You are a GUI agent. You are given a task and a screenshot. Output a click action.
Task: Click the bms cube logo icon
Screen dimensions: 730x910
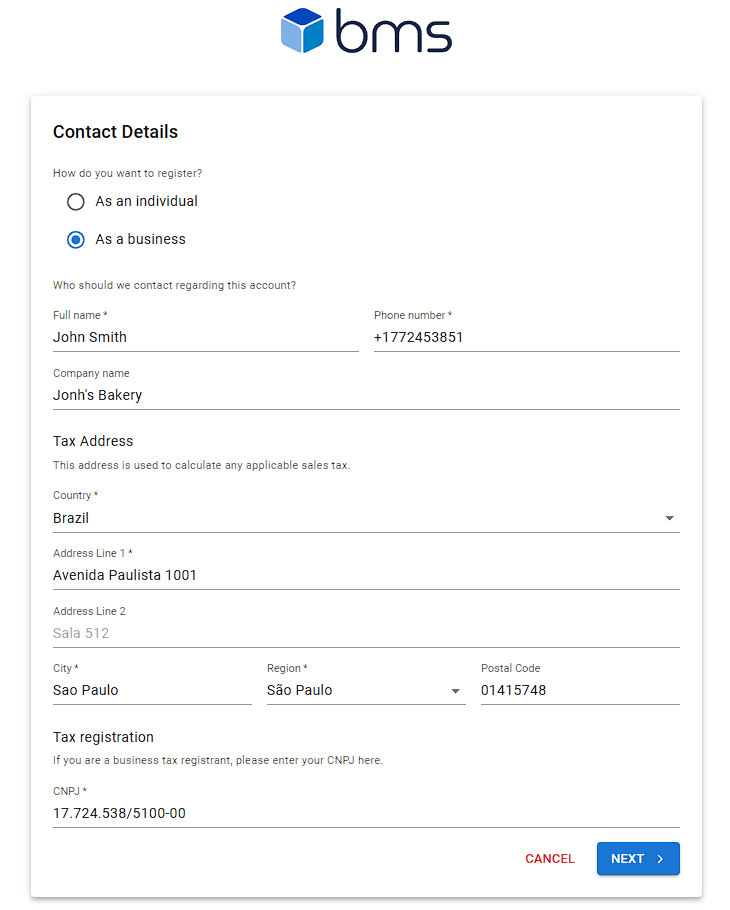click(303, 30)
